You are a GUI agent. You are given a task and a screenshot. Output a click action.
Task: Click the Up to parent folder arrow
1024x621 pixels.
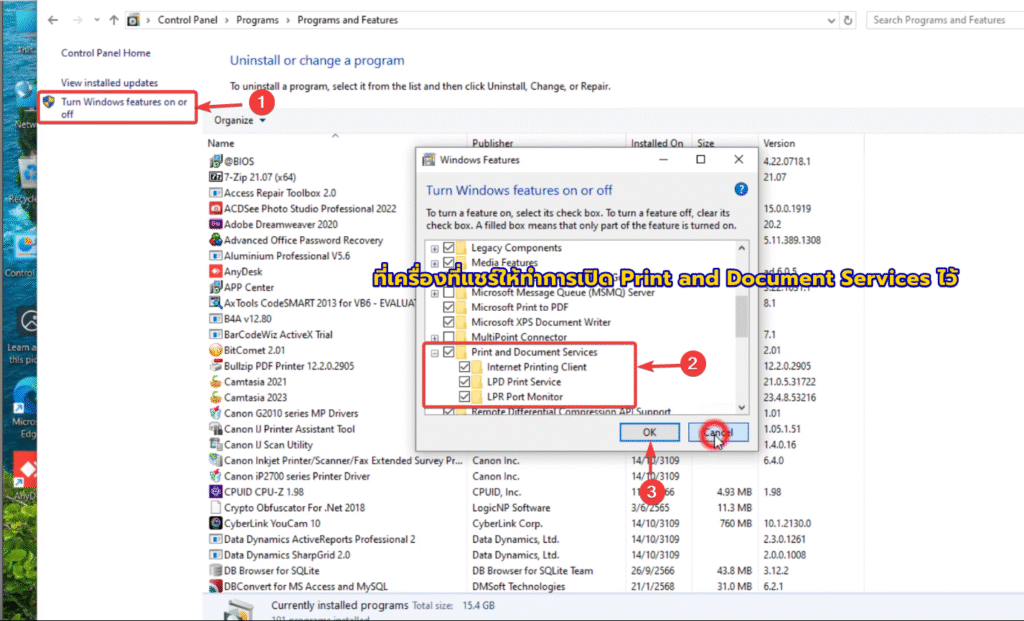(x=114, y=20)
